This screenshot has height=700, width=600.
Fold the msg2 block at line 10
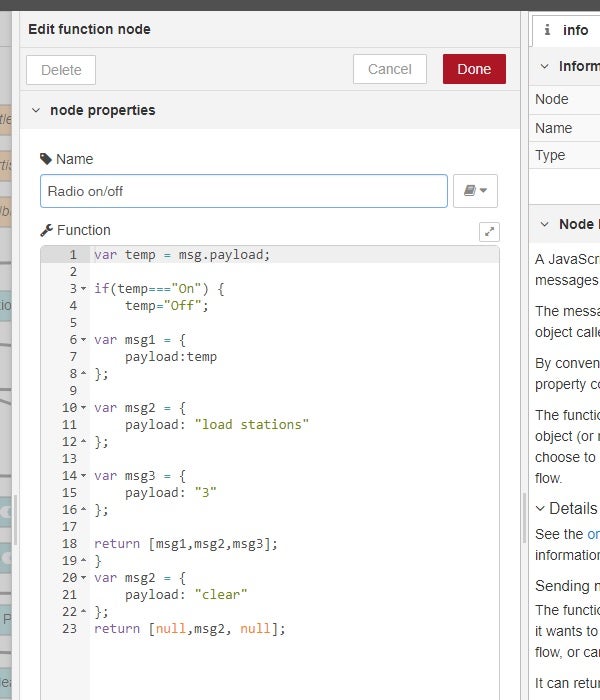click(83, 408)
